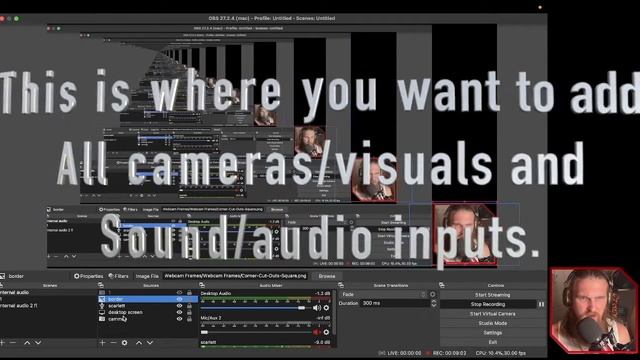Remove selected scene with minus icon
The image size is (640, 360).
(13, 343)
